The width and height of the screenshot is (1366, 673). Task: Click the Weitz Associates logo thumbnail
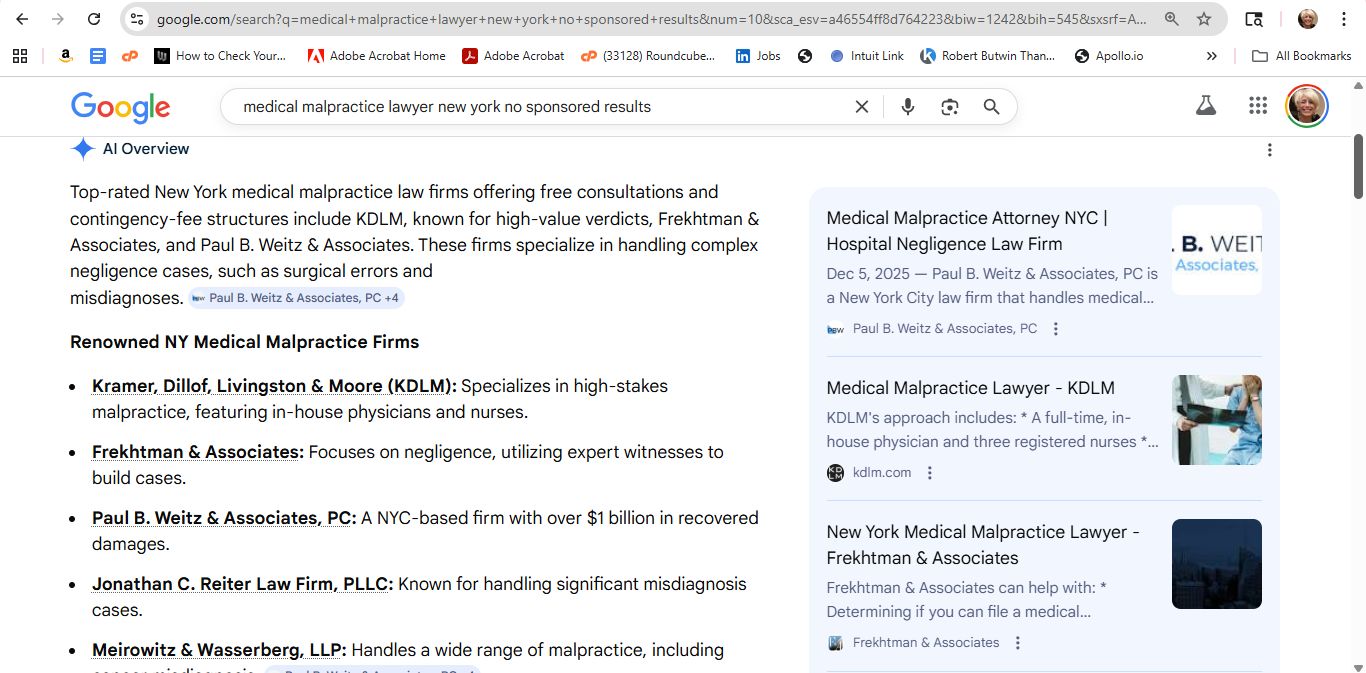pos(1217,250)
